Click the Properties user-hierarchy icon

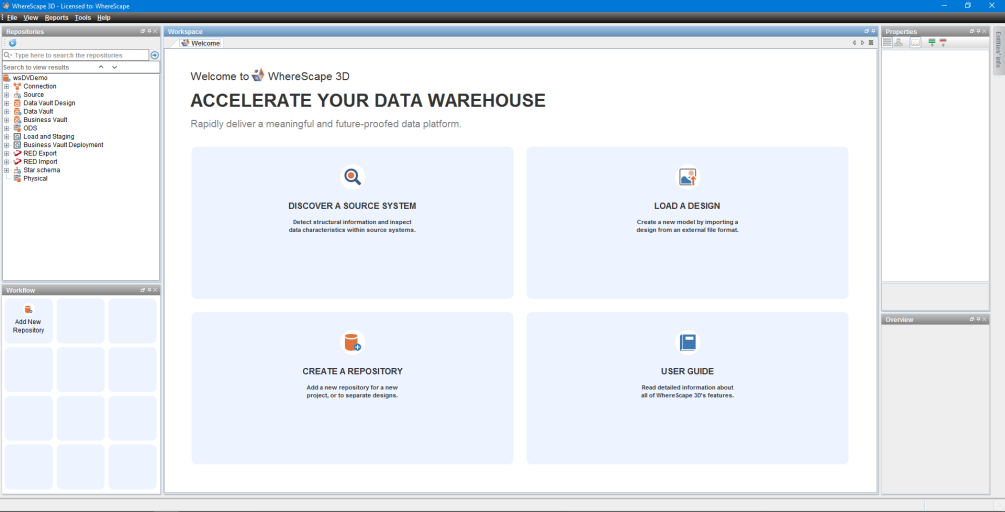[x=899, y=42]
